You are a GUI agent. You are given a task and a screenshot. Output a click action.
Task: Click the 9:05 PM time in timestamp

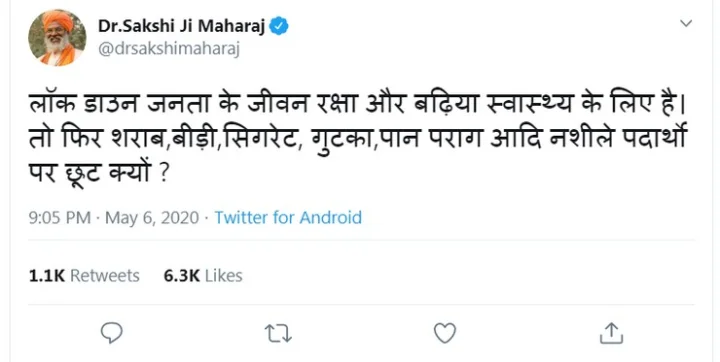(x=60, y=217)
